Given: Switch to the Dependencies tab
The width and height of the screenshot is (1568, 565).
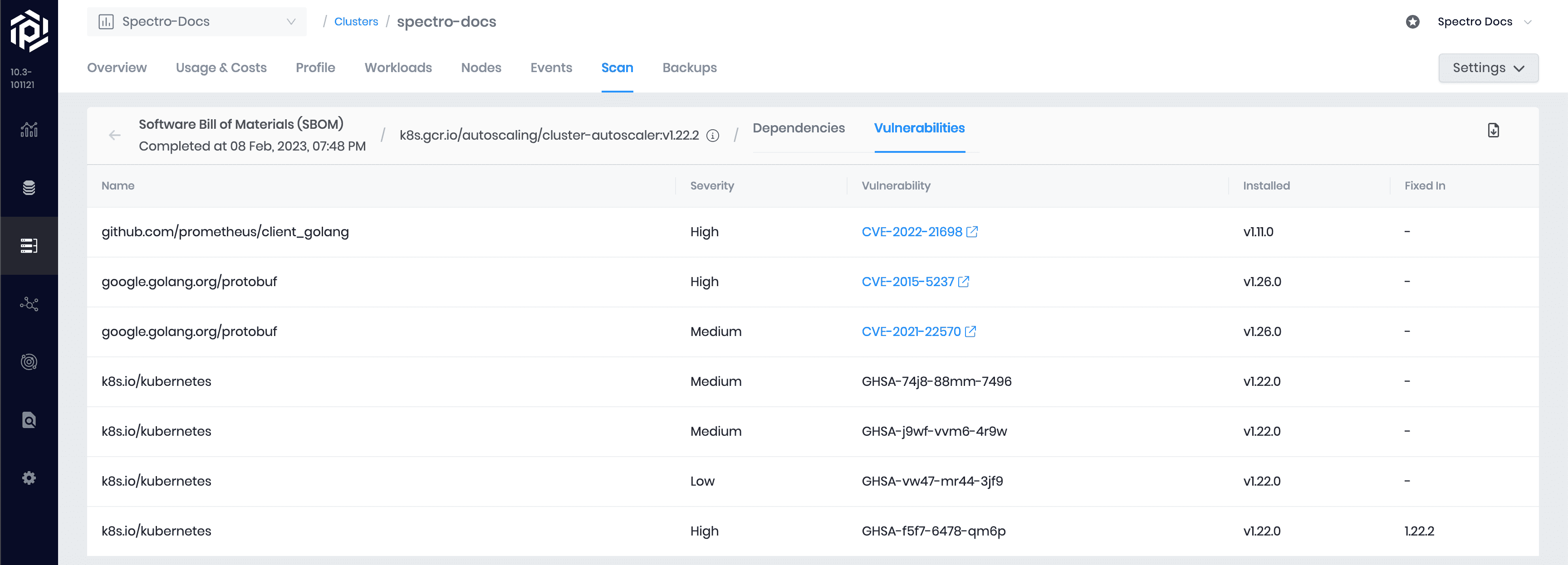Looking at the screenshot, I should tap(800, 128).
